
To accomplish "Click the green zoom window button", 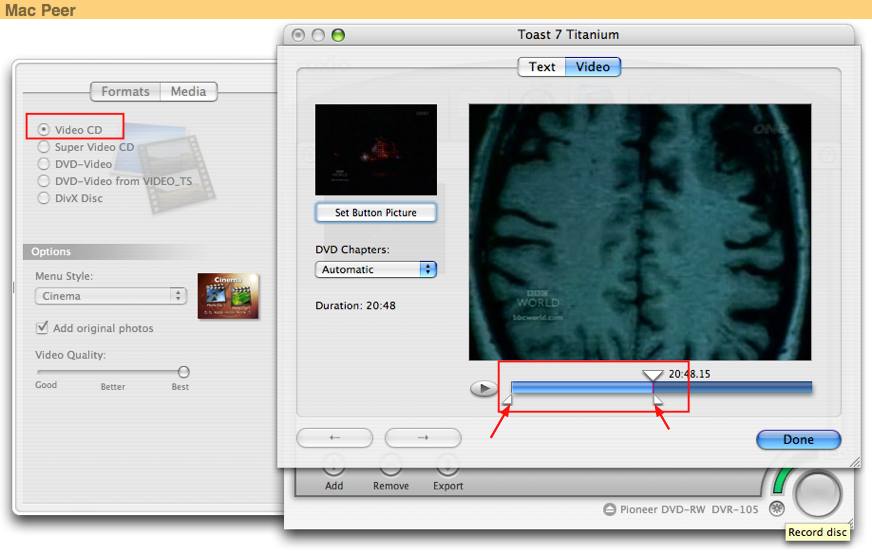I will [x=338, y=35].
